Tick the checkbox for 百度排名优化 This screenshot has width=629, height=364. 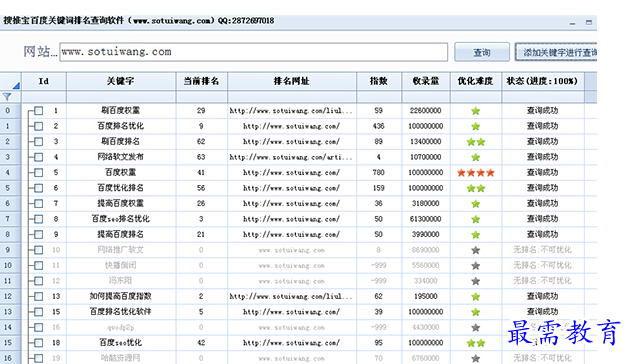click(39, 126)
